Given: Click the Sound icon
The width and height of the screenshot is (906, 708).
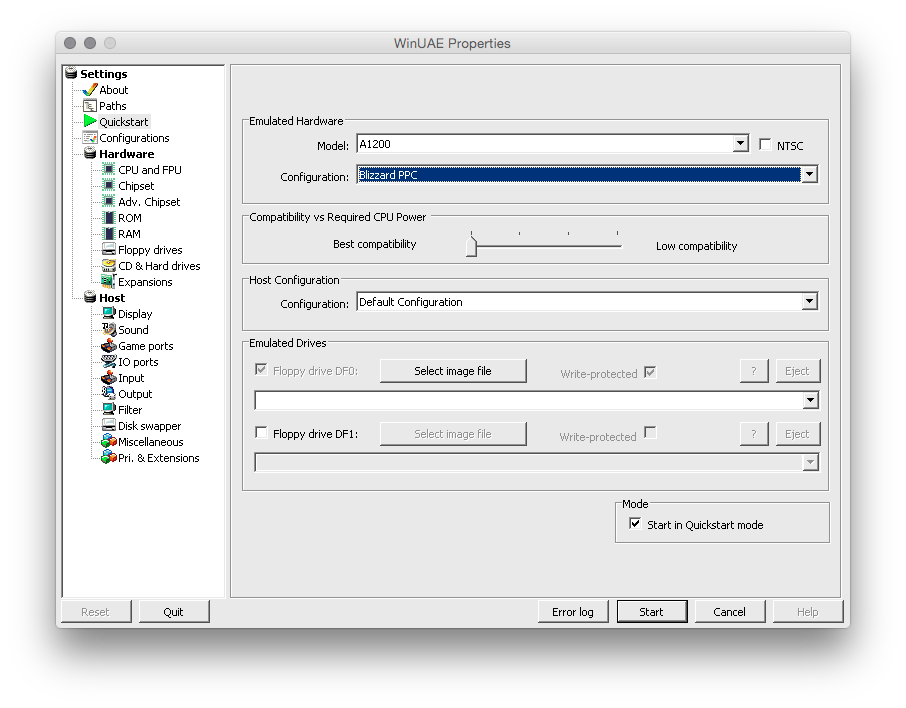Looking at the screenshot, I should (x=109, y=329).
